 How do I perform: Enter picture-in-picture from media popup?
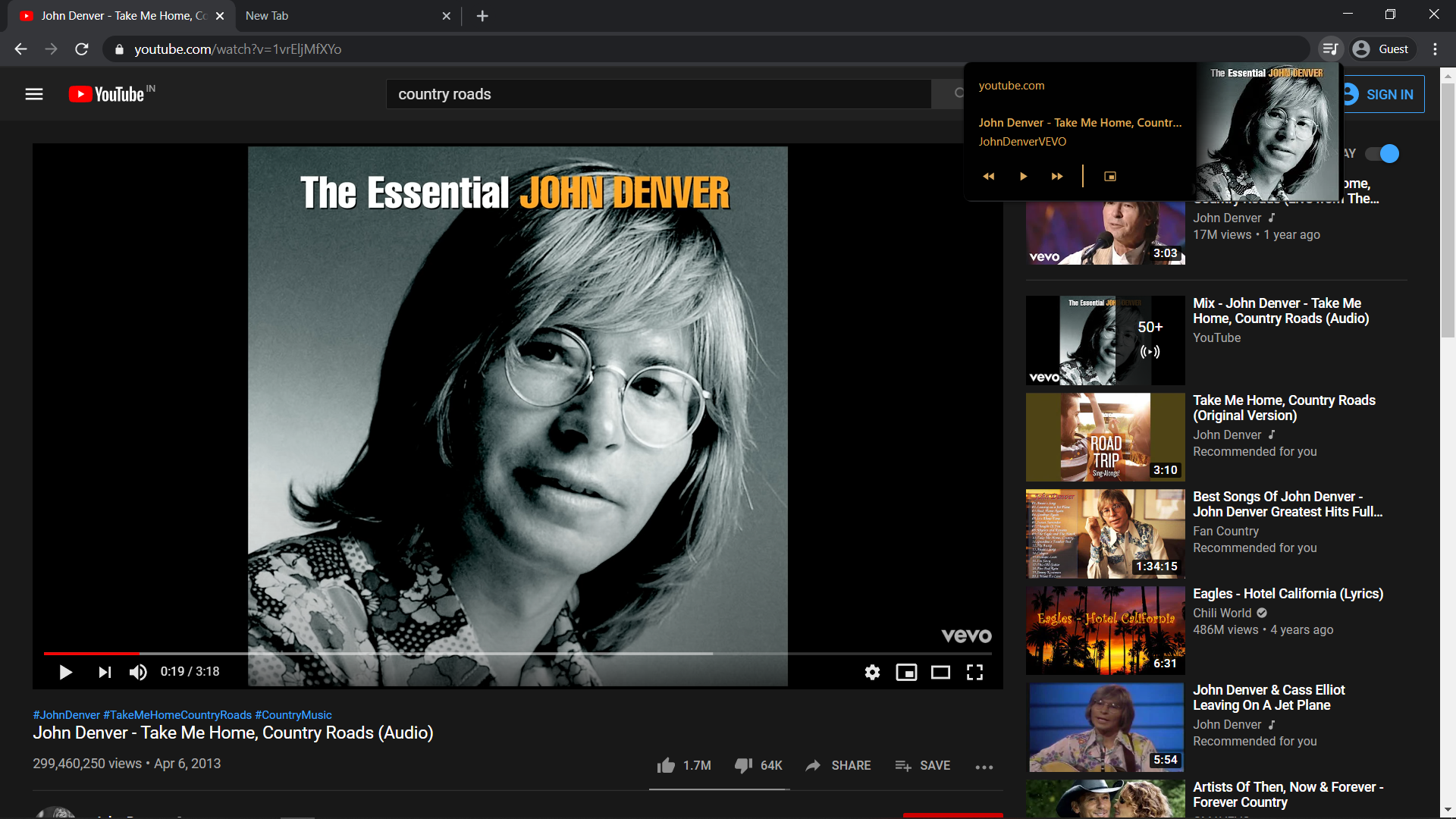[x=1110, y=176]
